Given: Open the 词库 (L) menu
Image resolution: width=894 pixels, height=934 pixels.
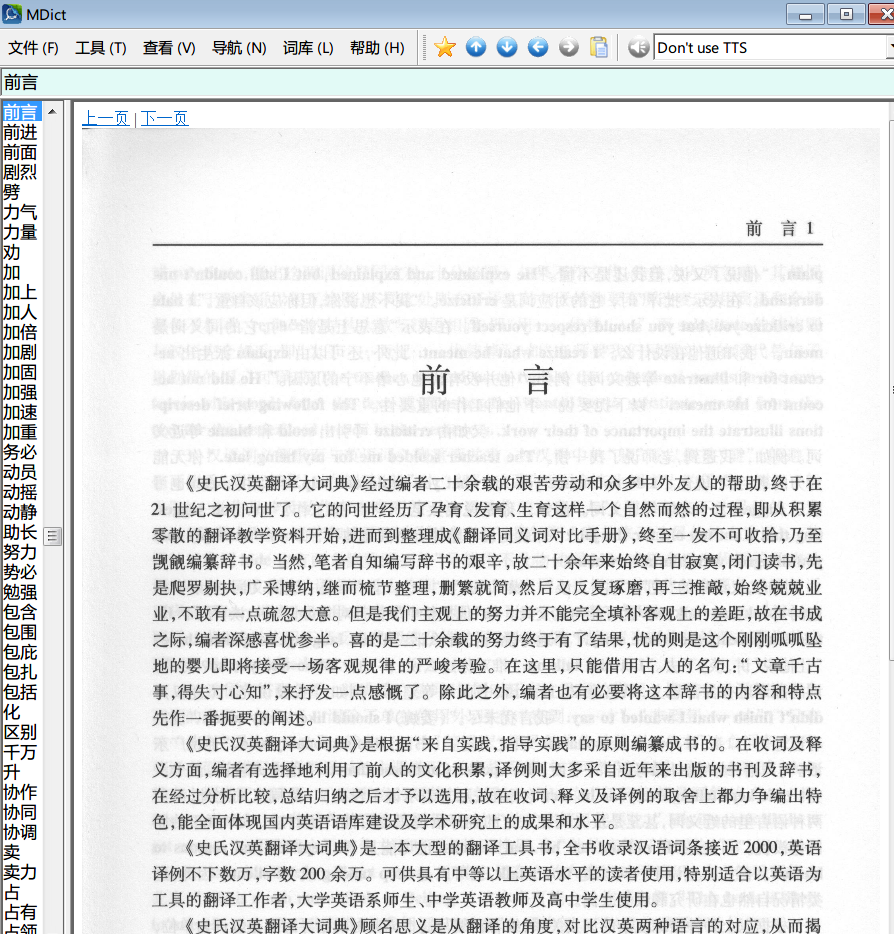Looking at the screenshot, I should pos(308,48).
